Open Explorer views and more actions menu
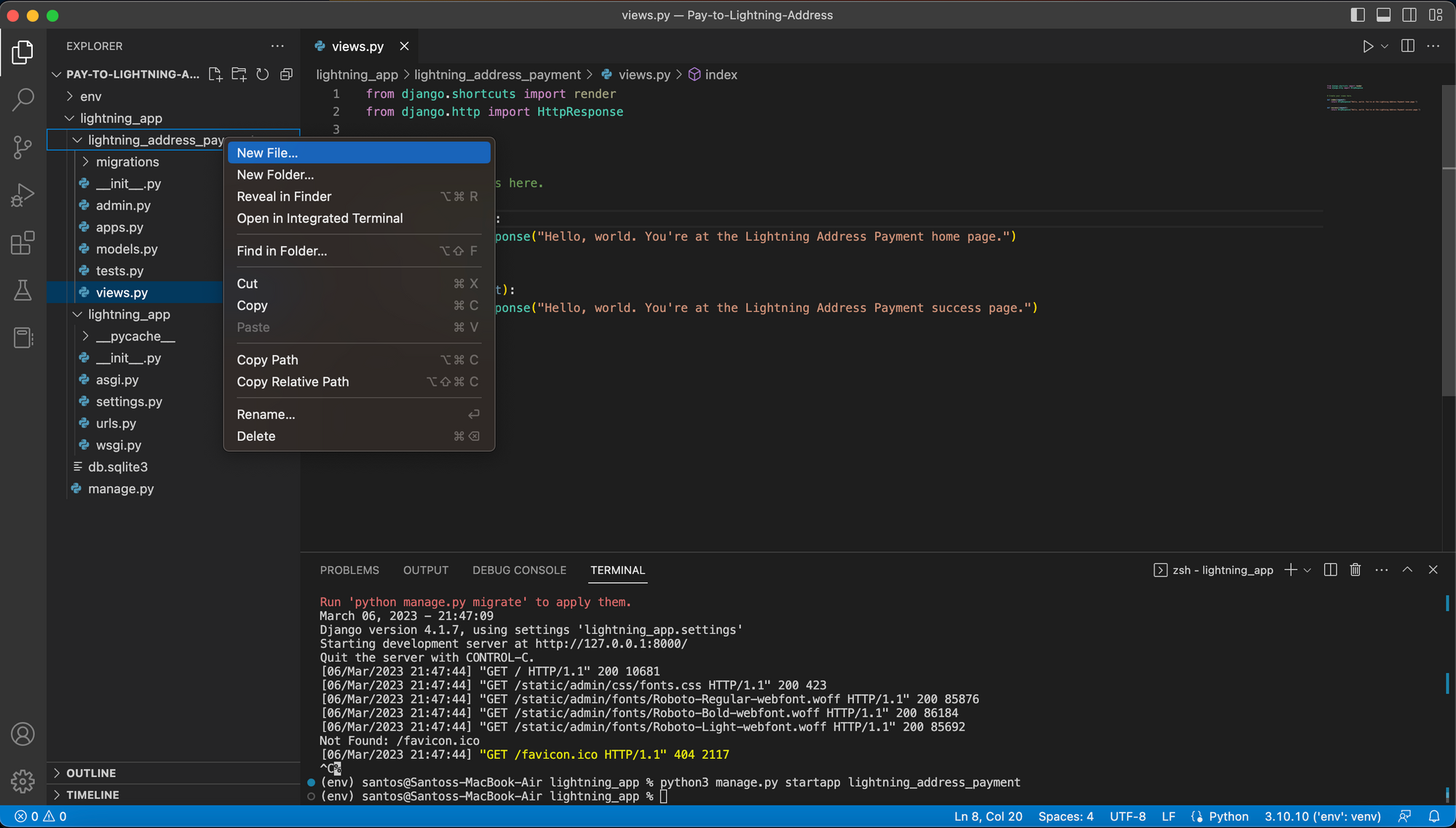1456x828 pixels. point(277,46)
